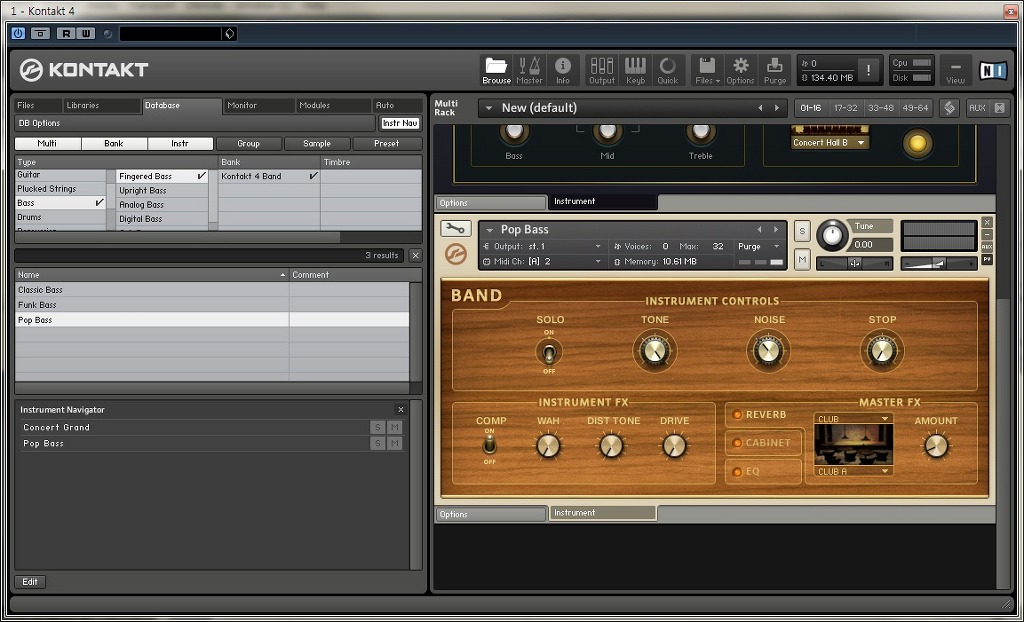
Task: Open the Pop Bass instrument name menu
Action: click(x=490, y=230)
